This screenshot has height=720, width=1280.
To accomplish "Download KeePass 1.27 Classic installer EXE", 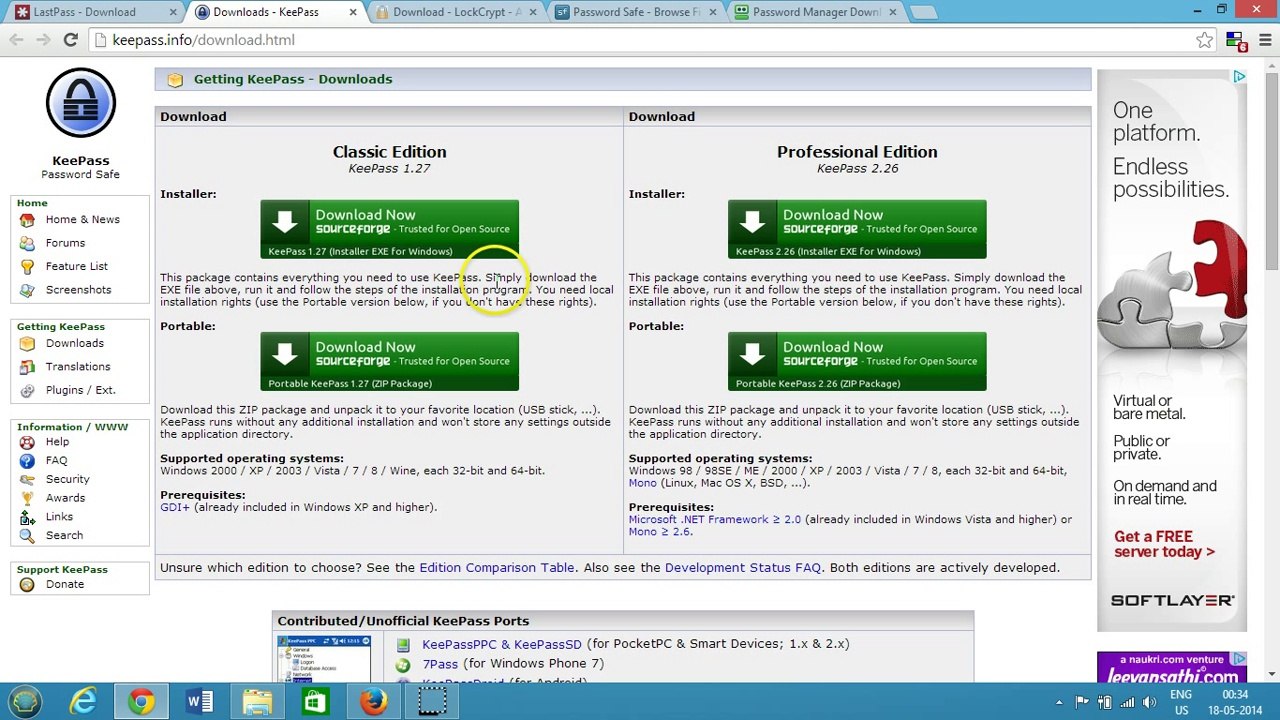I will tap(389, 229).
